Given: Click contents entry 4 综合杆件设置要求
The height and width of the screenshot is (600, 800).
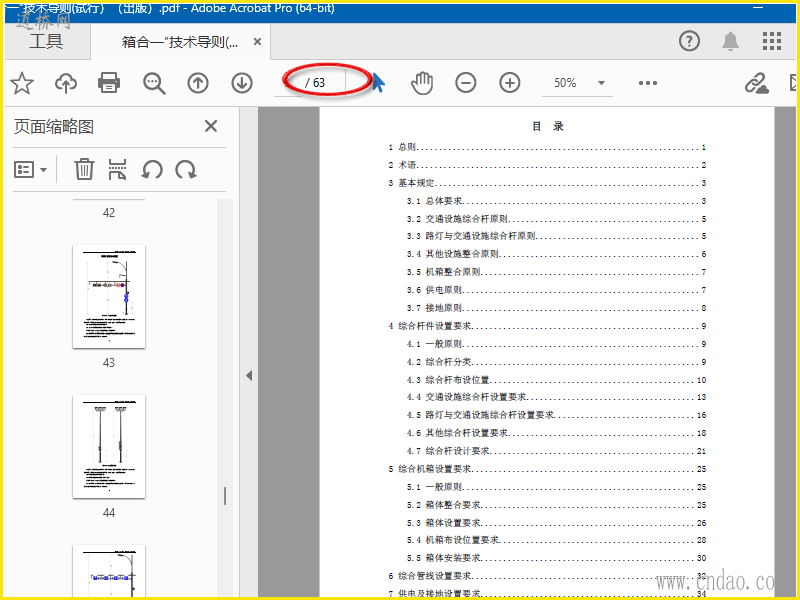Looking at the screenshot, I should (546, 326).
